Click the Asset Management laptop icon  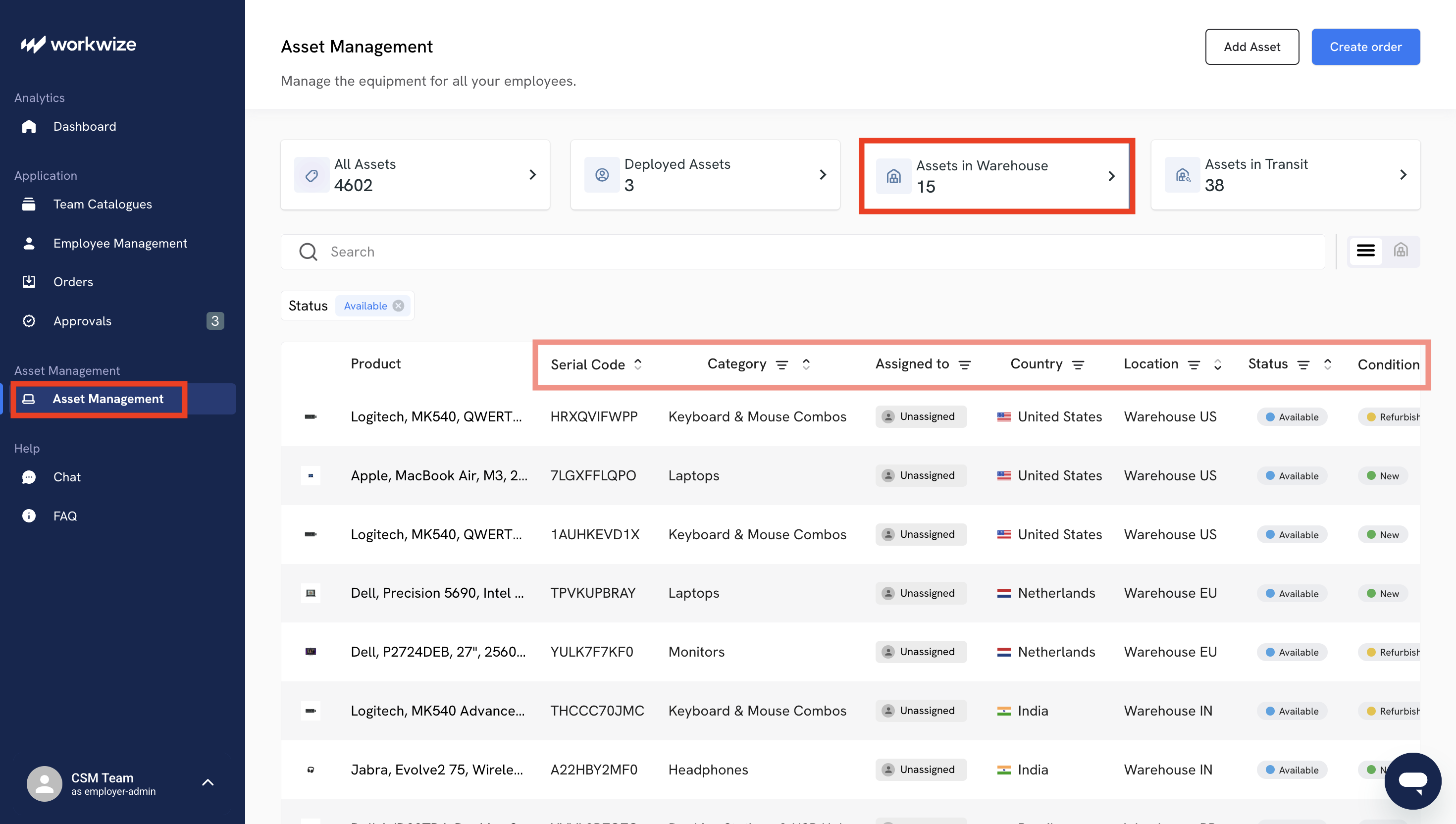[x=29, y=399]
